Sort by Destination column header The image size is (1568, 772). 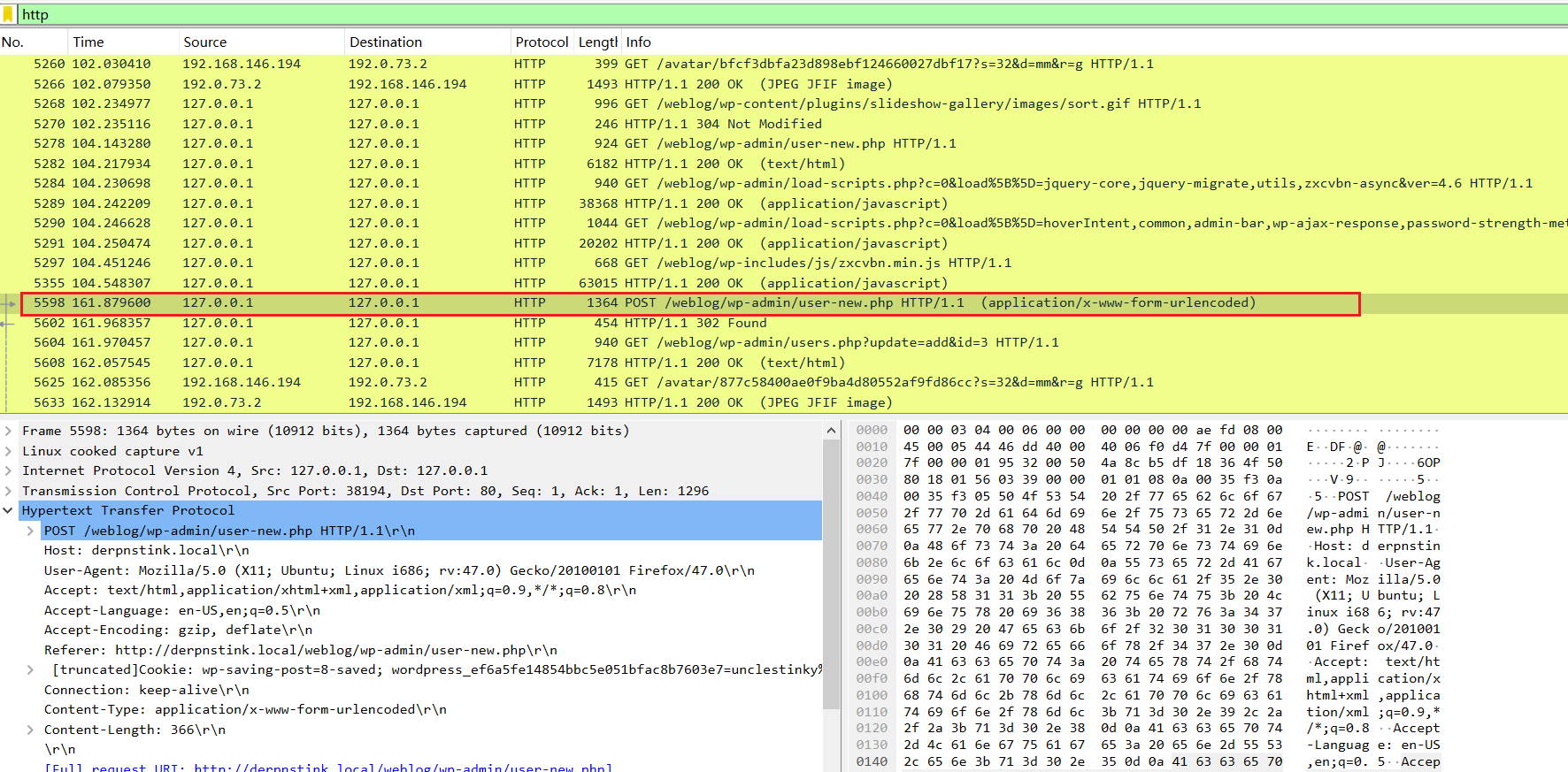[x=427, y=42]
